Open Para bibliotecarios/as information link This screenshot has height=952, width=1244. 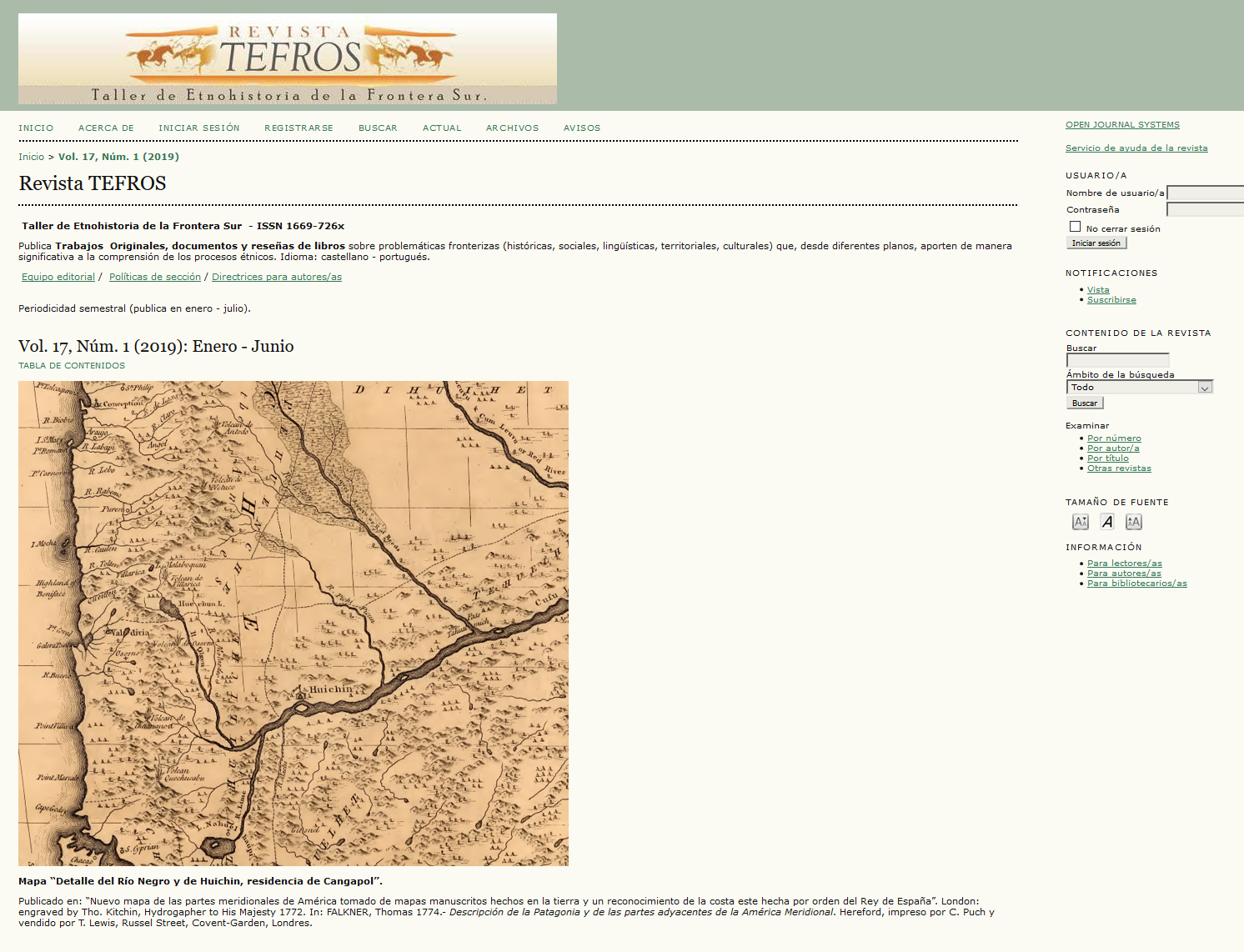1137,584
